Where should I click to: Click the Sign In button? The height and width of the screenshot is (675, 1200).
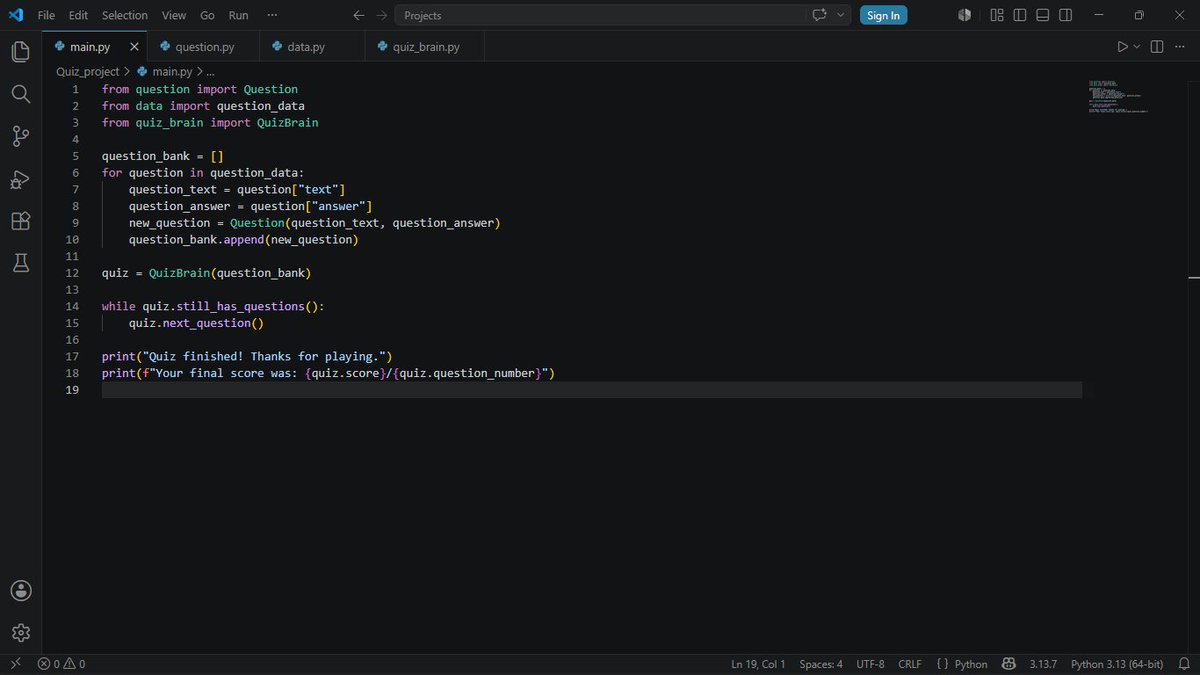[883, 15]
